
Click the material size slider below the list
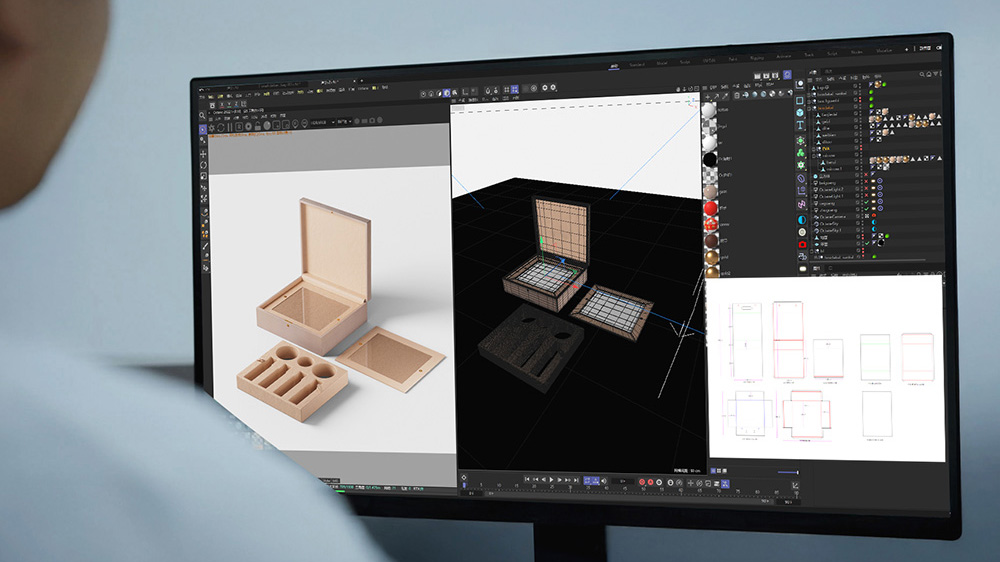[788, 473]
